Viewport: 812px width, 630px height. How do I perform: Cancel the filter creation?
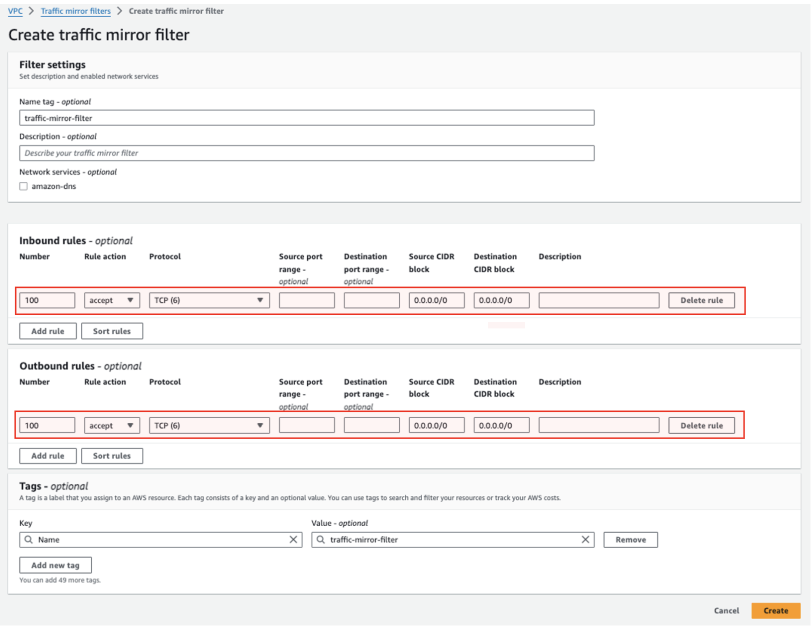click(x=726, y=610)
